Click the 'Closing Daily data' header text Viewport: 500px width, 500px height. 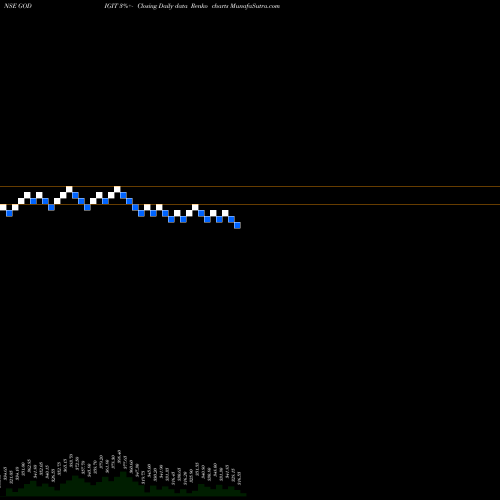point(163,6)
